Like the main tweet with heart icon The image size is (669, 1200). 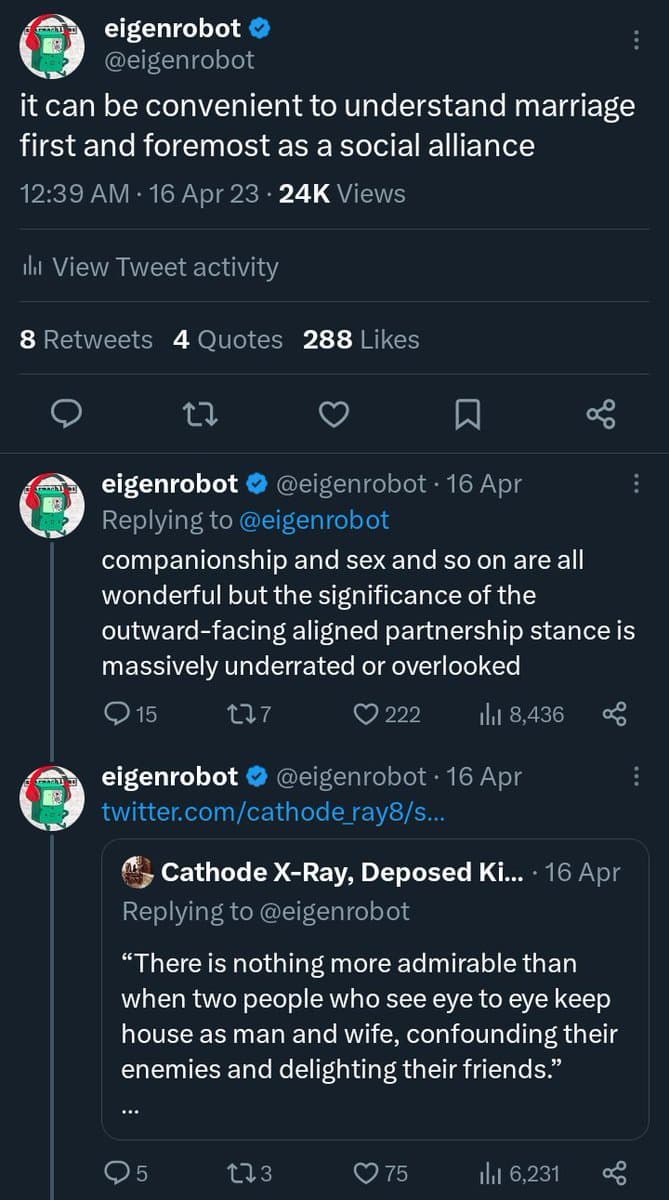334,414
